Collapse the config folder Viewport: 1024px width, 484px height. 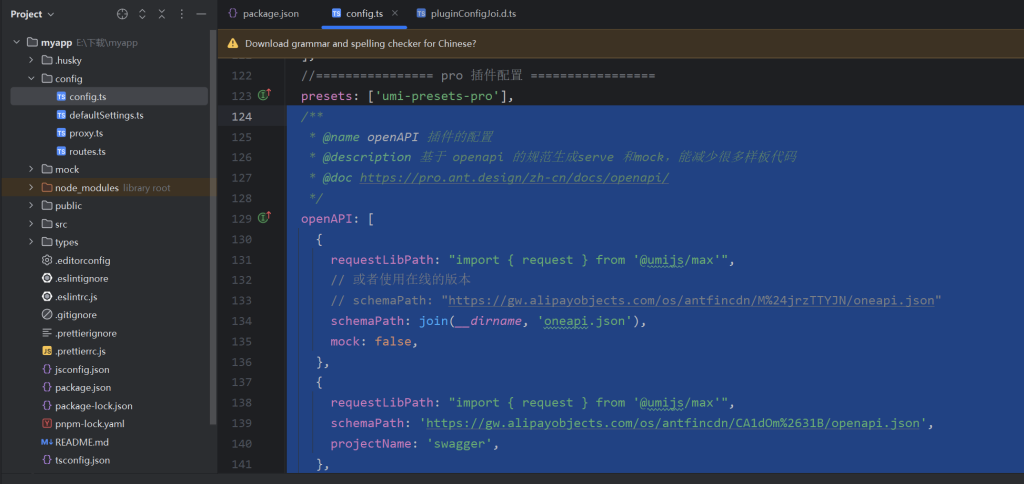[x=31, y=78]
